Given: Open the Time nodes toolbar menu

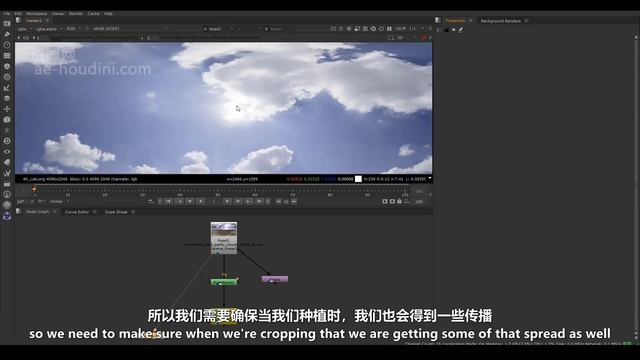Looking at the screenshot, I should click(7, 45).
